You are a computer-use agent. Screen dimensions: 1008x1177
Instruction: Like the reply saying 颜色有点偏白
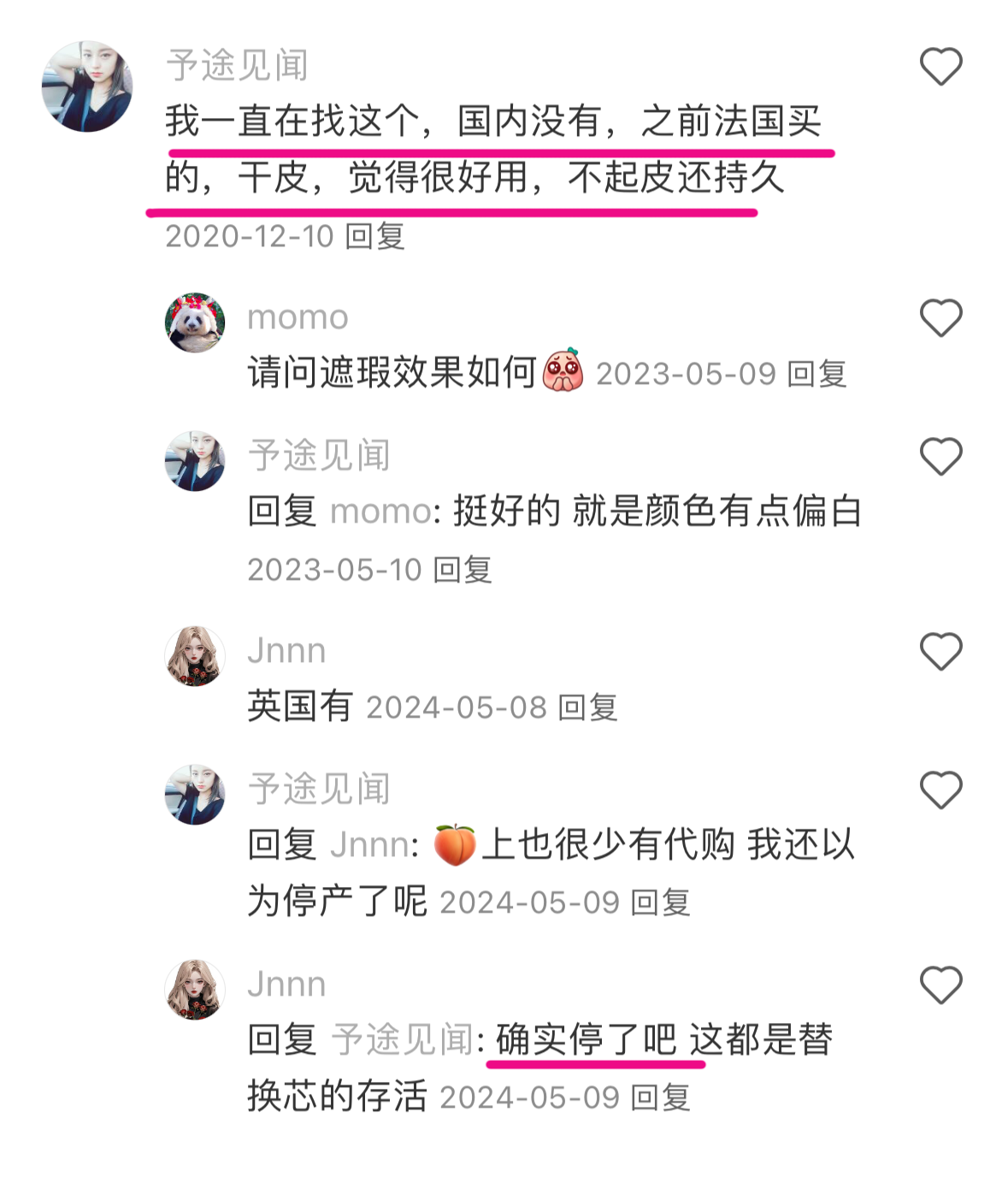pos(940,456)
